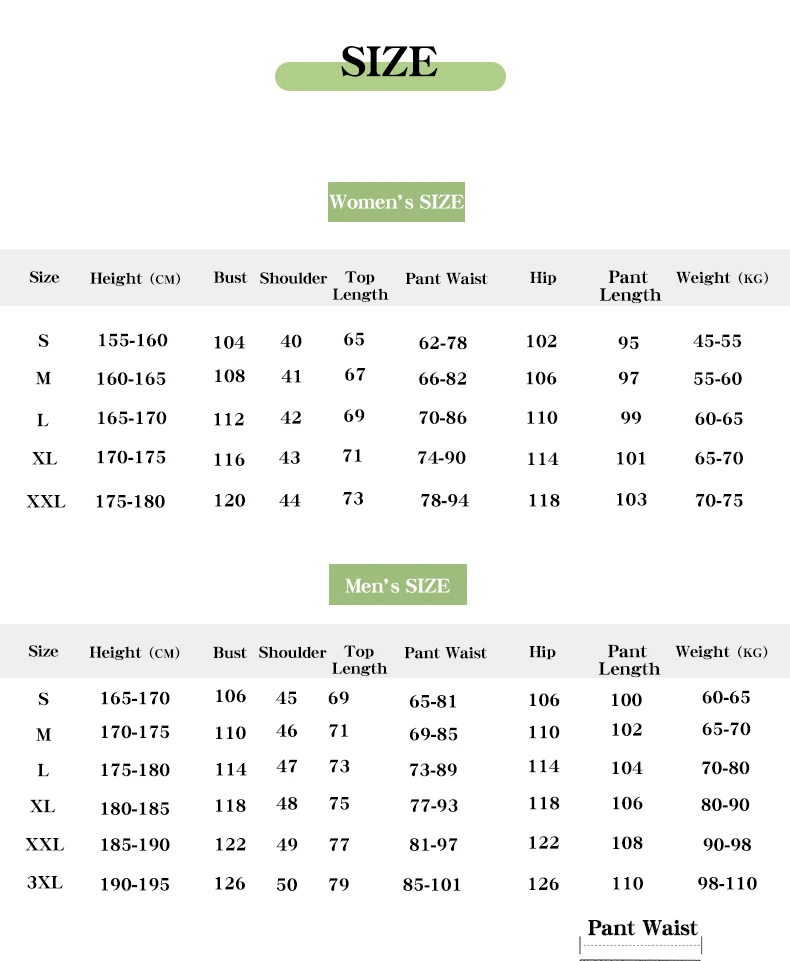
Task: Click men's XXL weight value 90-98
Action: tap(727, 845)
